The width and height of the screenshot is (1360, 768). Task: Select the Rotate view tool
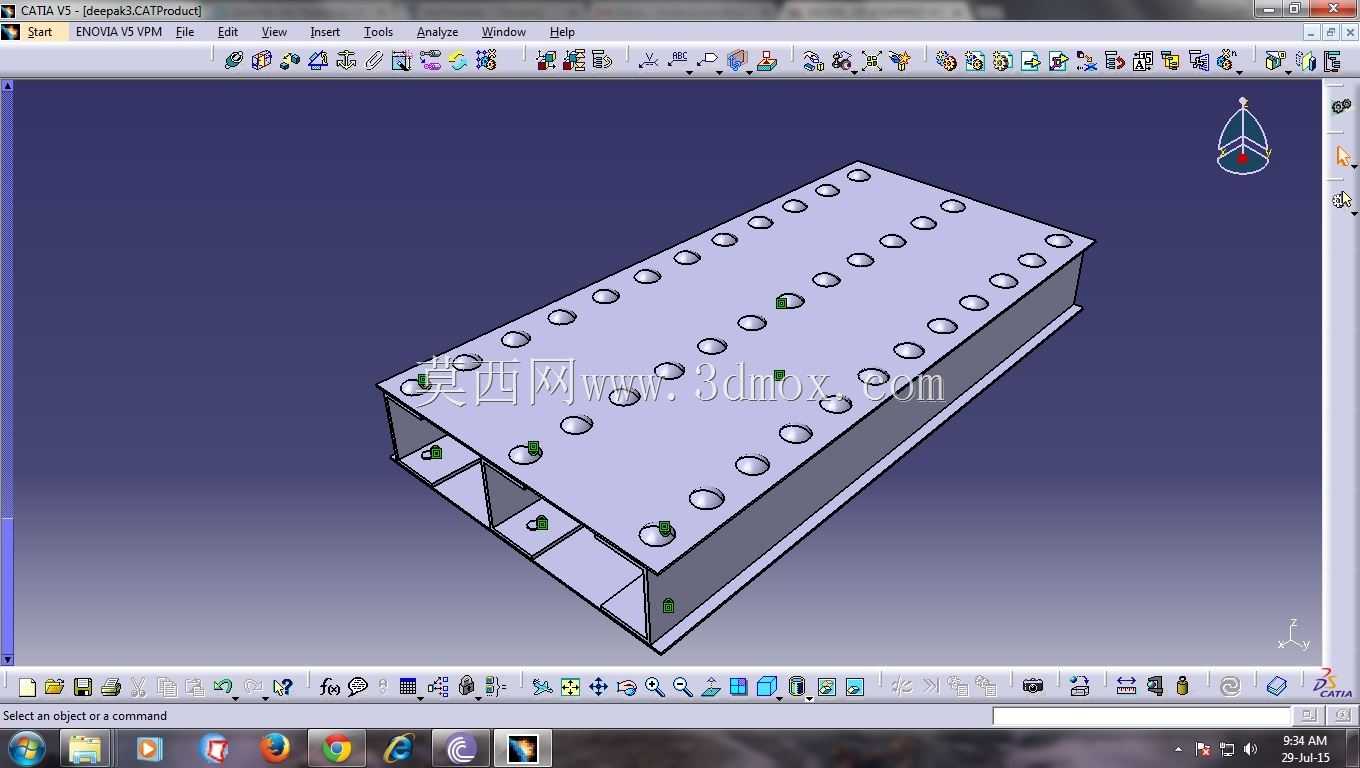click(x=626, y=686)
